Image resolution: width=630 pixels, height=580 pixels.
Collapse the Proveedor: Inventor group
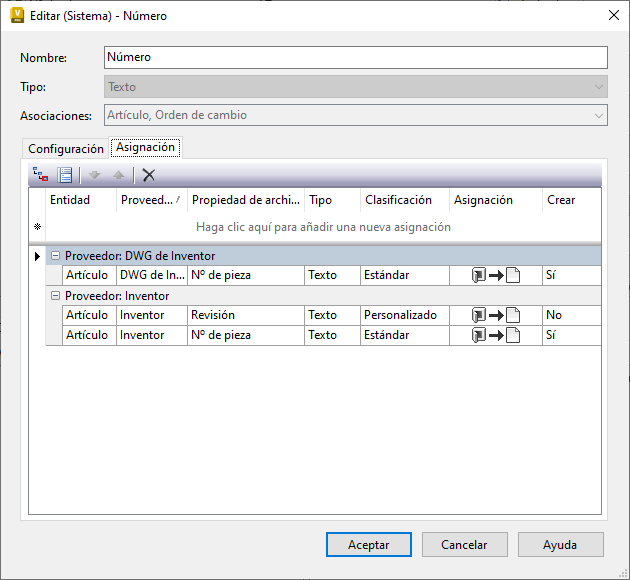click(55, 296)
